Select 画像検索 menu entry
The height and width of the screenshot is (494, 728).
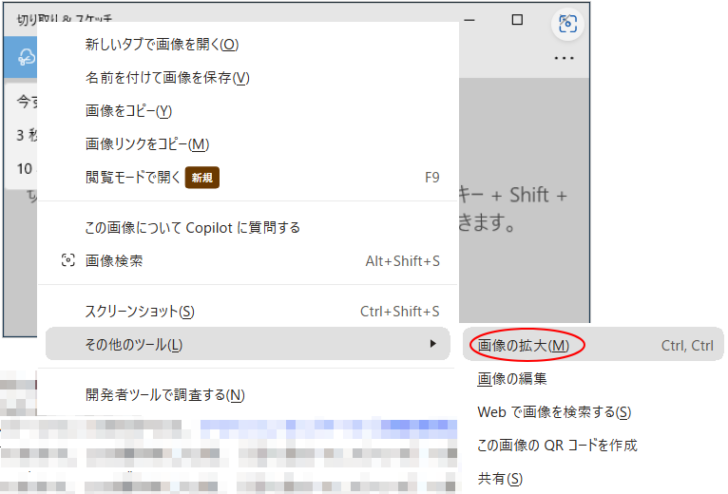click(247, 261)
